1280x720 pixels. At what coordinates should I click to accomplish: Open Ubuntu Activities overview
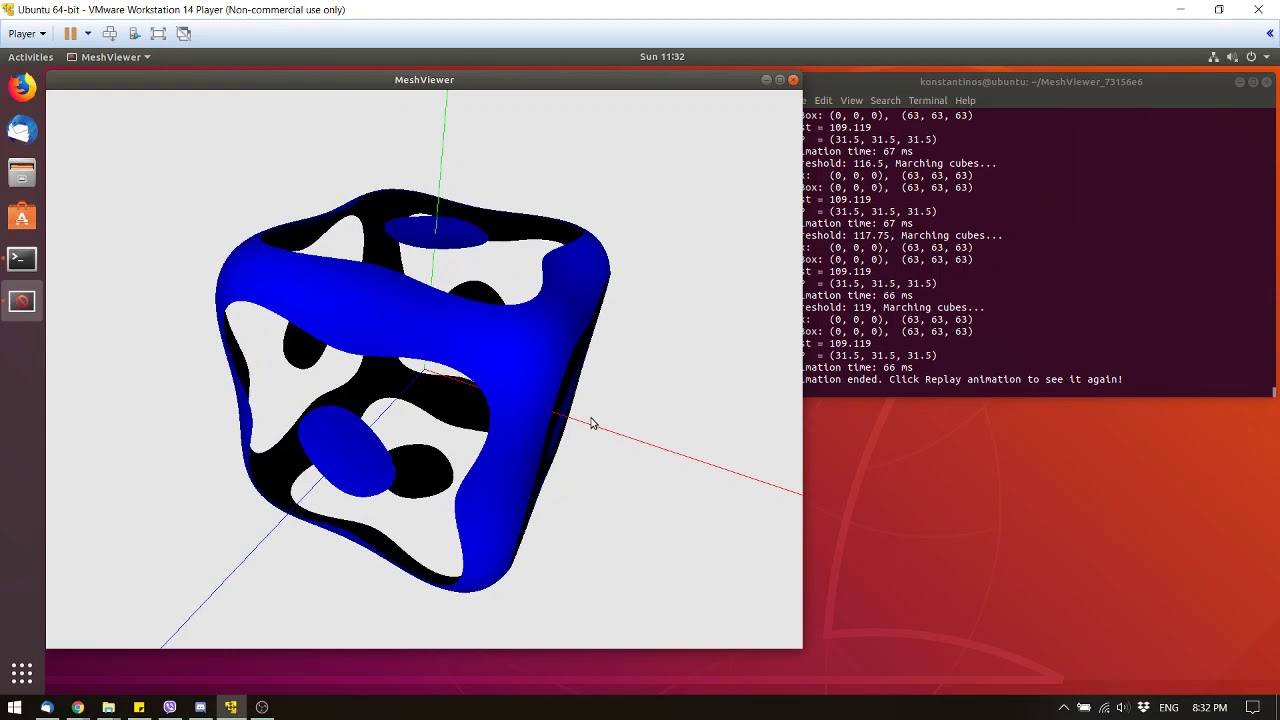click(30, 57)
